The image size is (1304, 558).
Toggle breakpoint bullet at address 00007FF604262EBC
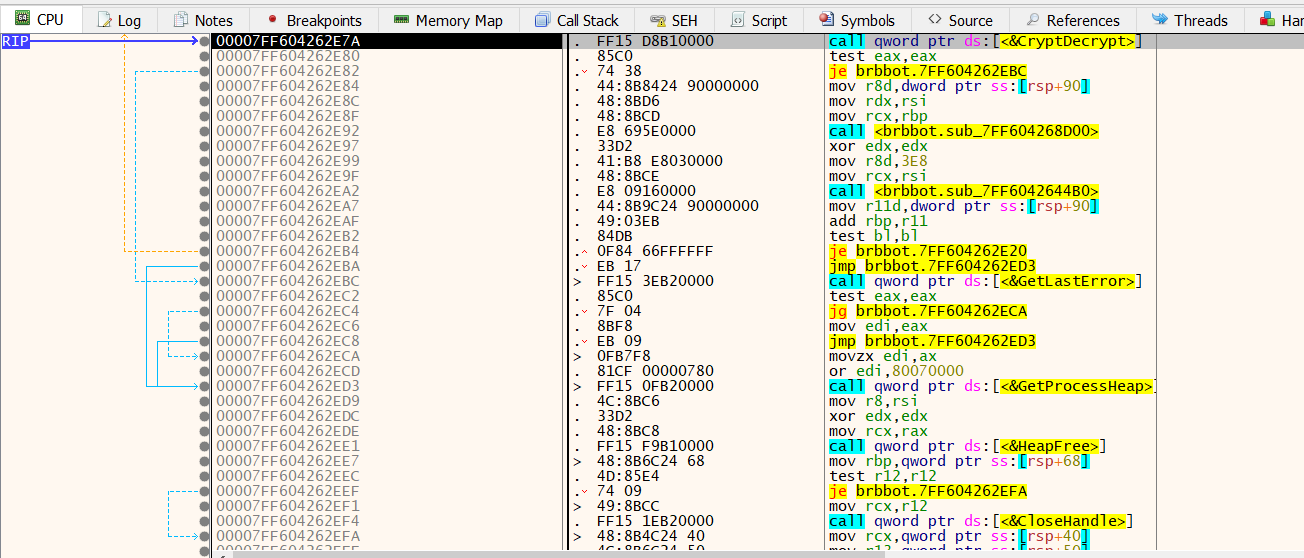(x=204, y=281)
